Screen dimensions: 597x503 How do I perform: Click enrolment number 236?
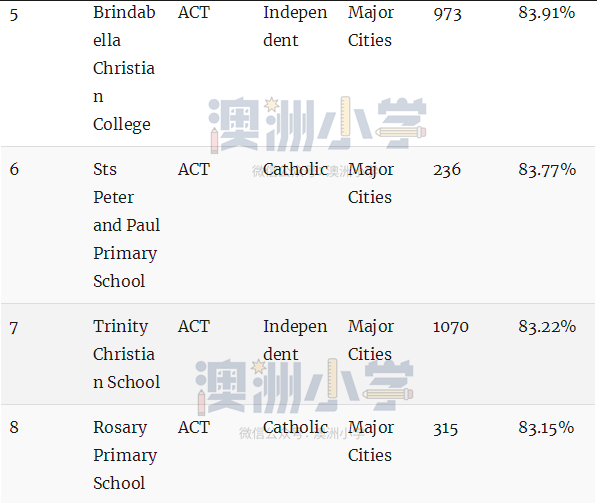[447, 169]
